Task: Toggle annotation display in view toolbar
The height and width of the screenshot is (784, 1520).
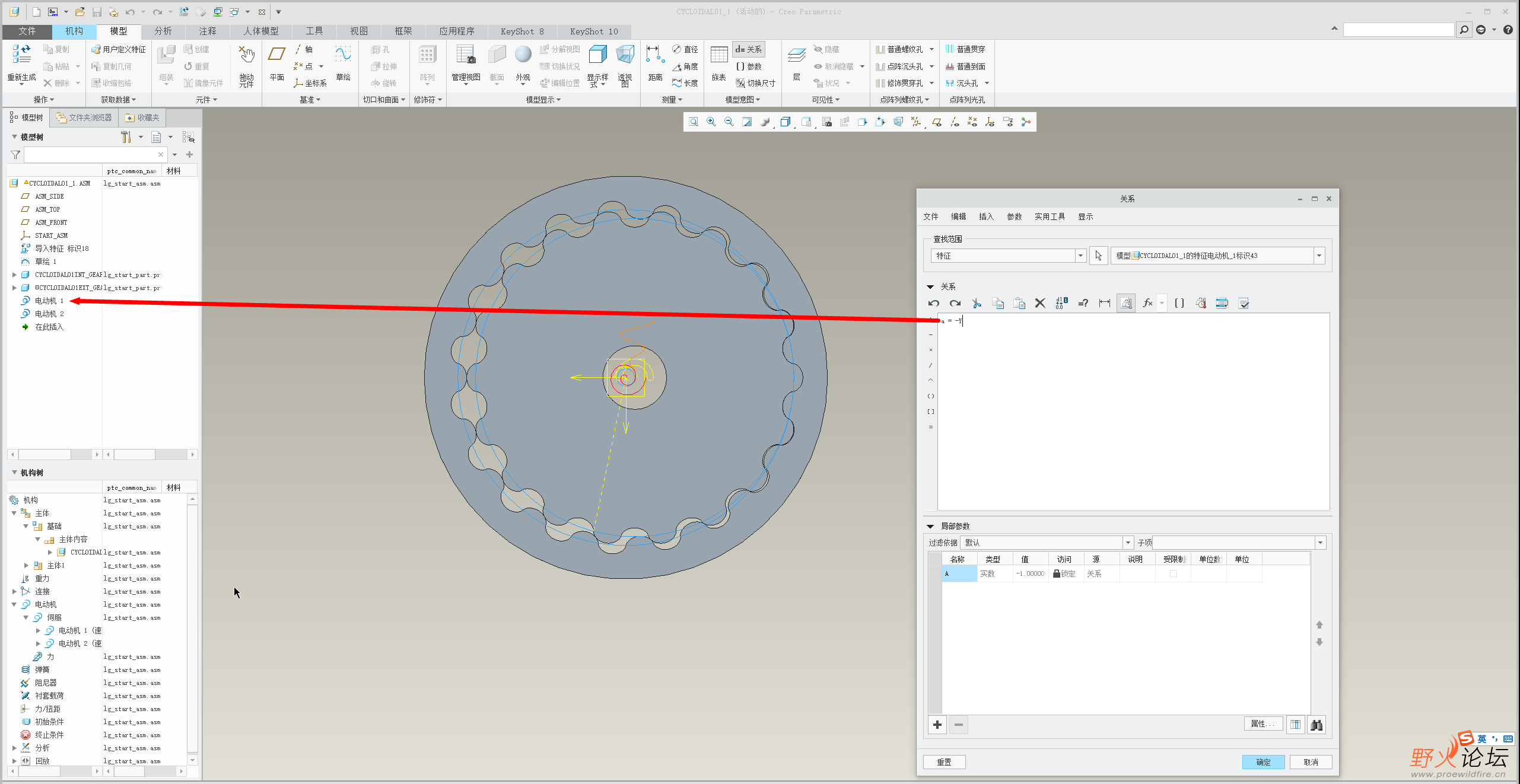Action: point(1008,122)
